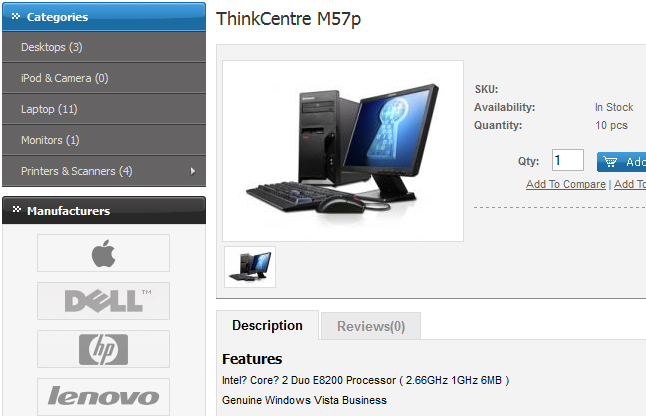Go to the Monitors (1) category

50,140
